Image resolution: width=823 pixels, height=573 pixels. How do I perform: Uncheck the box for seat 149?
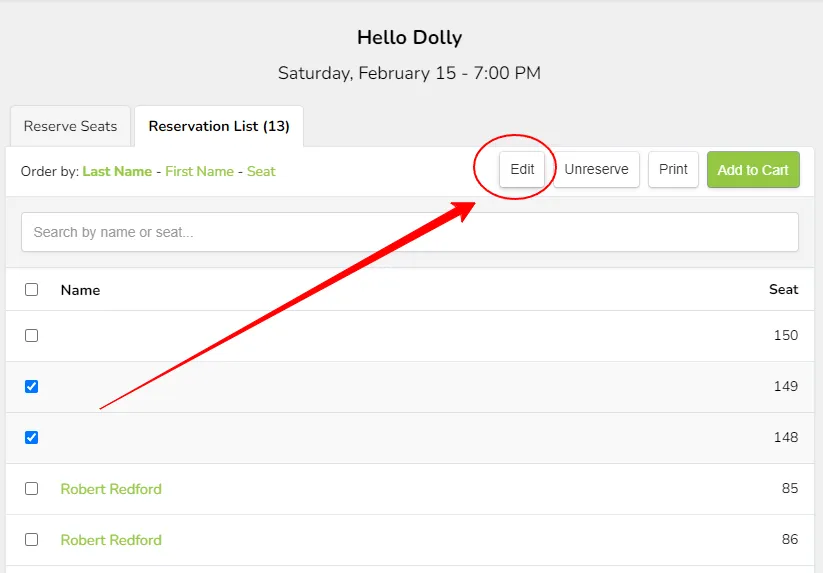coord(31,387)
